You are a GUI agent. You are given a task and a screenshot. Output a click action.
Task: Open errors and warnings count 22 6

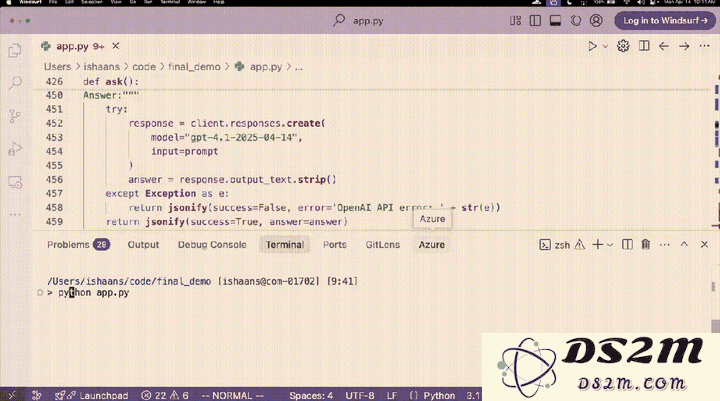[x=165, y=395]
